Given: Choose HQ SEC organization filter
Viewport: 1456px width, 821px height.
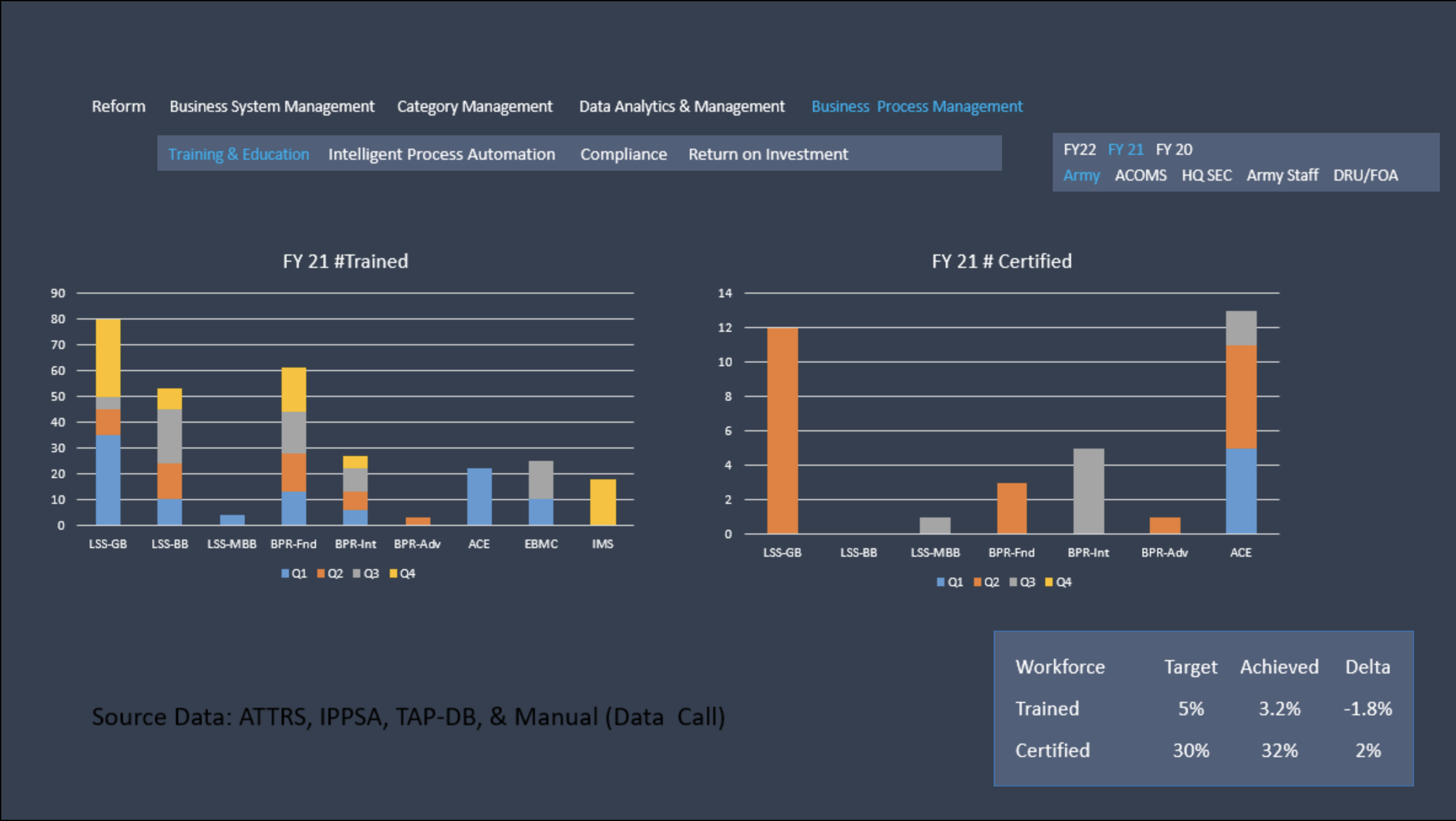Looking at the screenshot, I should (x=1206, y=176).
